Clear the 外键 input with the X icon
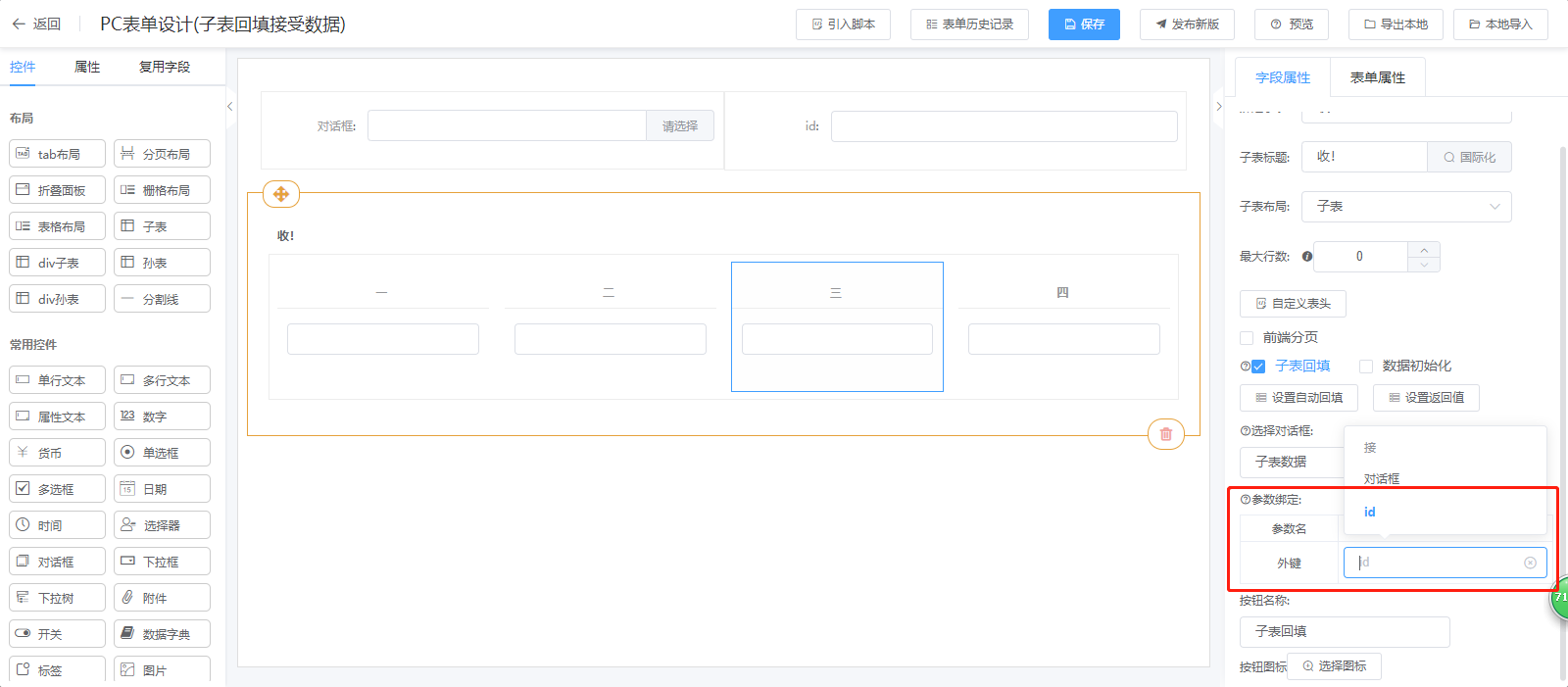The width and height of the screenshot is (1568, 687). [1530, 563]
